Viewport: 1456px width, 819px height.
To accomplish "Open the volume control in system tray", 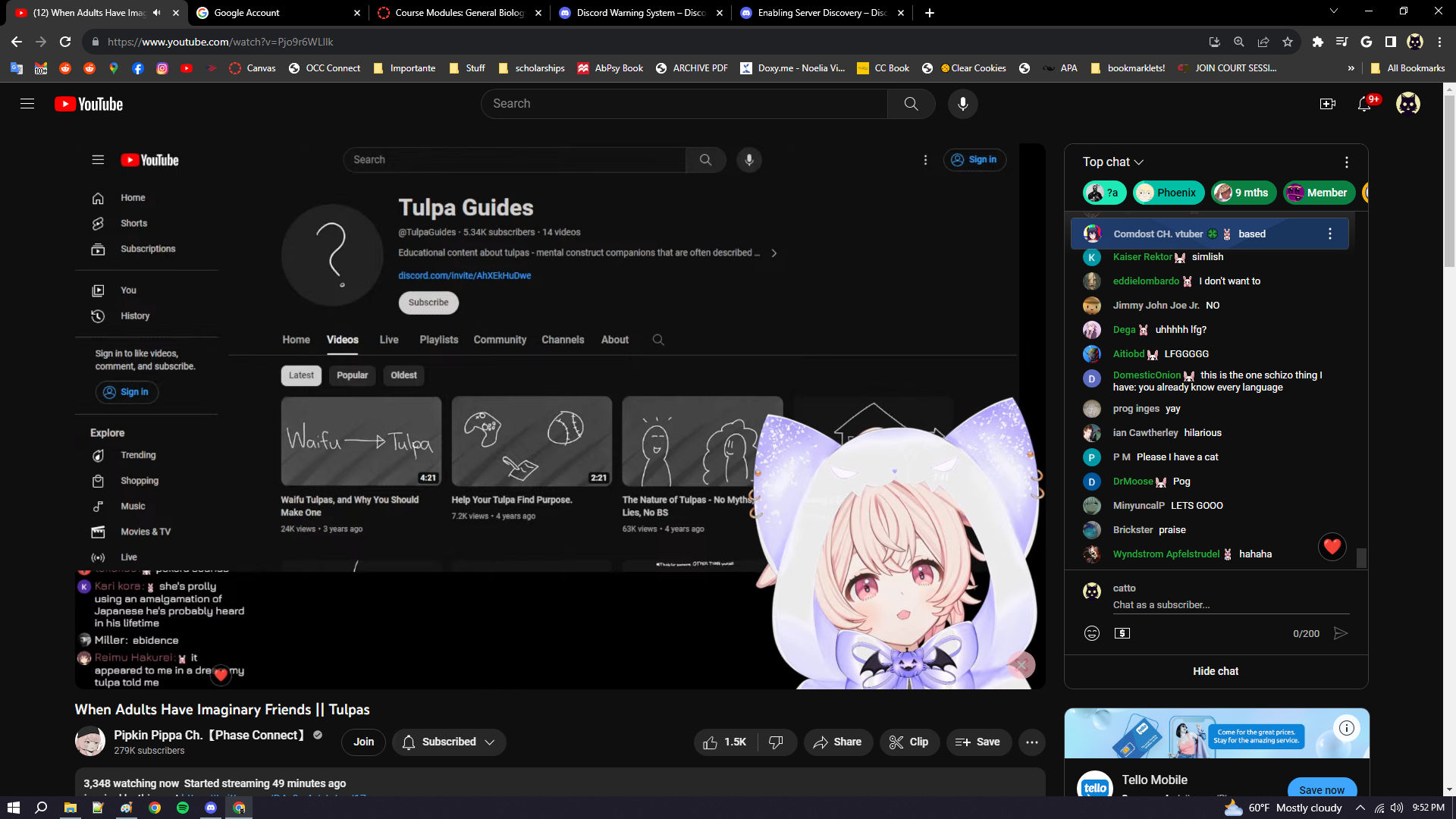I will tap(1397, 808).
